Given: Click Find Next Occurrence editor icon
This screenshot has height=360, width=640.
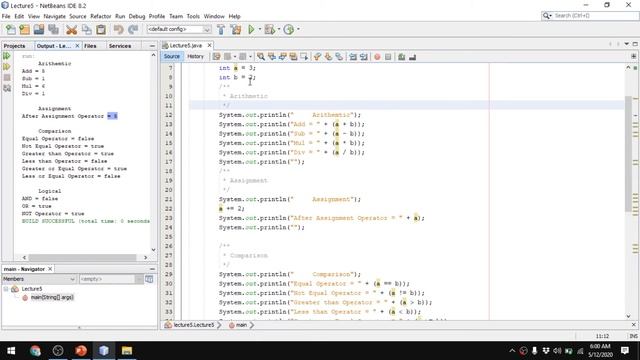Looking at the screenshot, I should [x=282, y=57].
